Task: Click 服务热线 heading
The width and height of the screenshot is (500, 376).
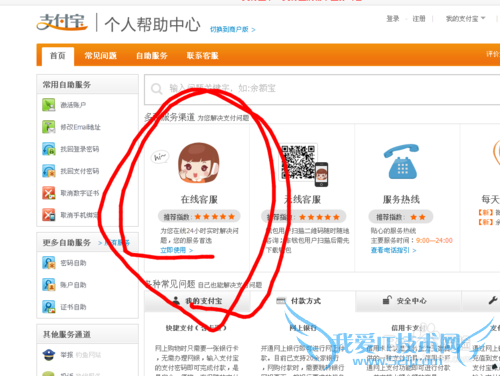Action: click(401, 199)
